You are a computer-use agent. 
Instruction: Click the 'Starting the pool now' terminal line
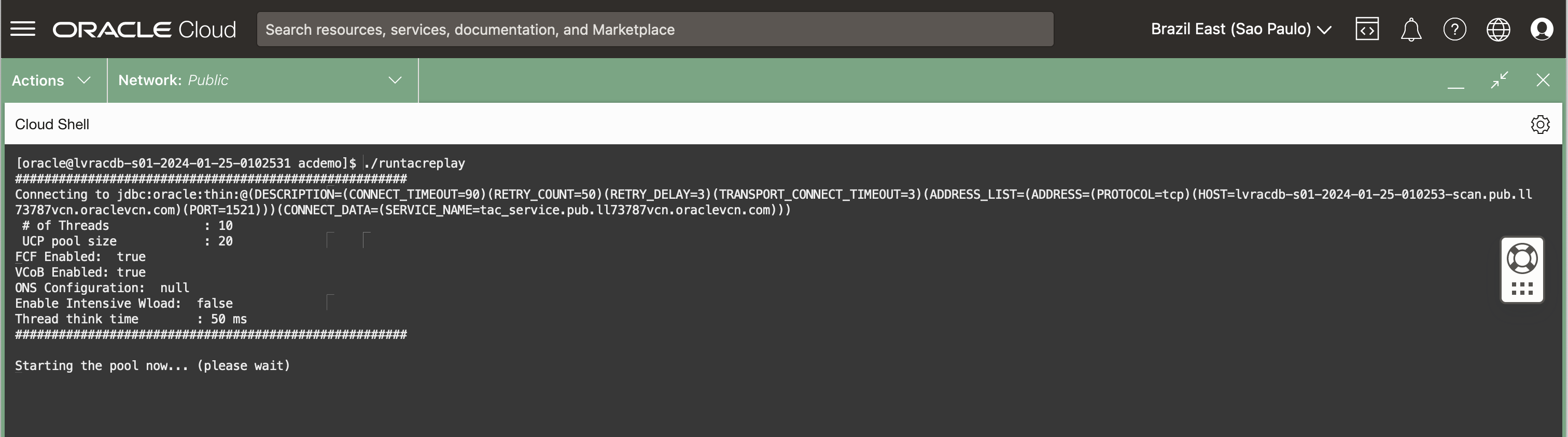(x=152, y=366)
